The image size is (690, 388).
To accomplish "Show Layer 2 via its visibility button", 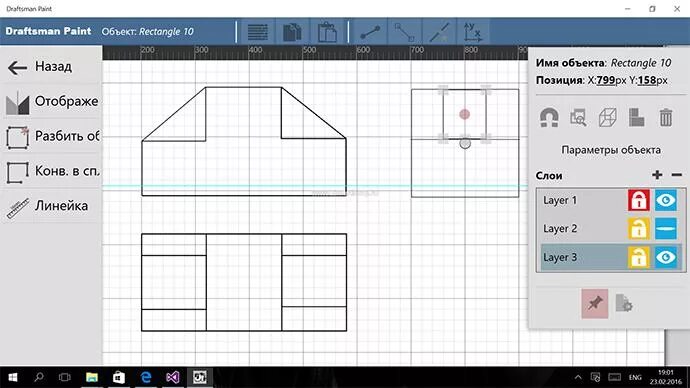I will tap(666, 229).
